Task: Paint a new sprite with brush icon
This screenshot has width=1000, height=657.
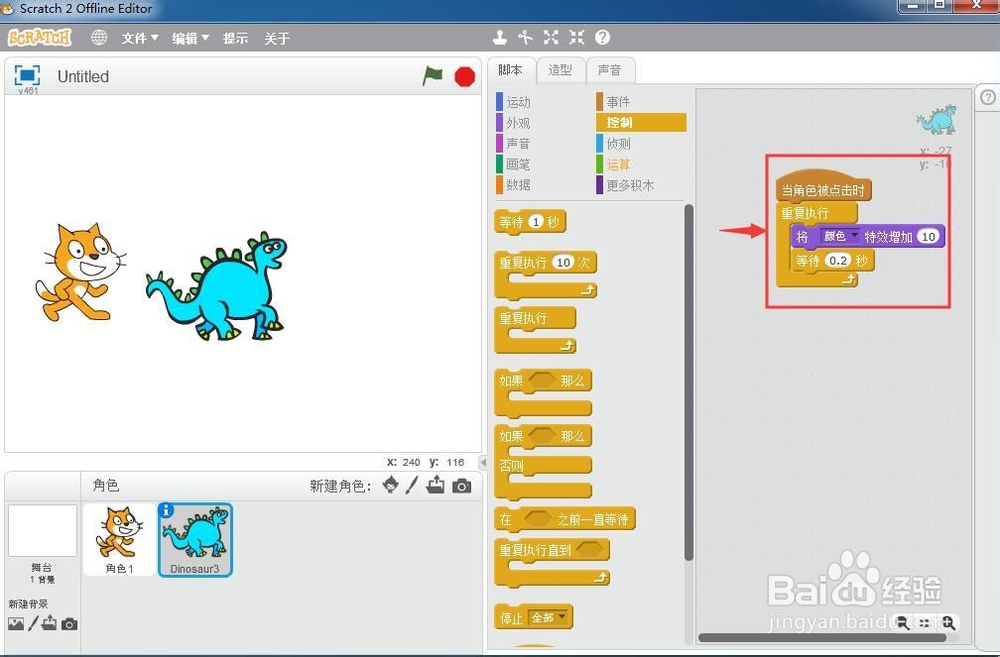Action: 412,485
